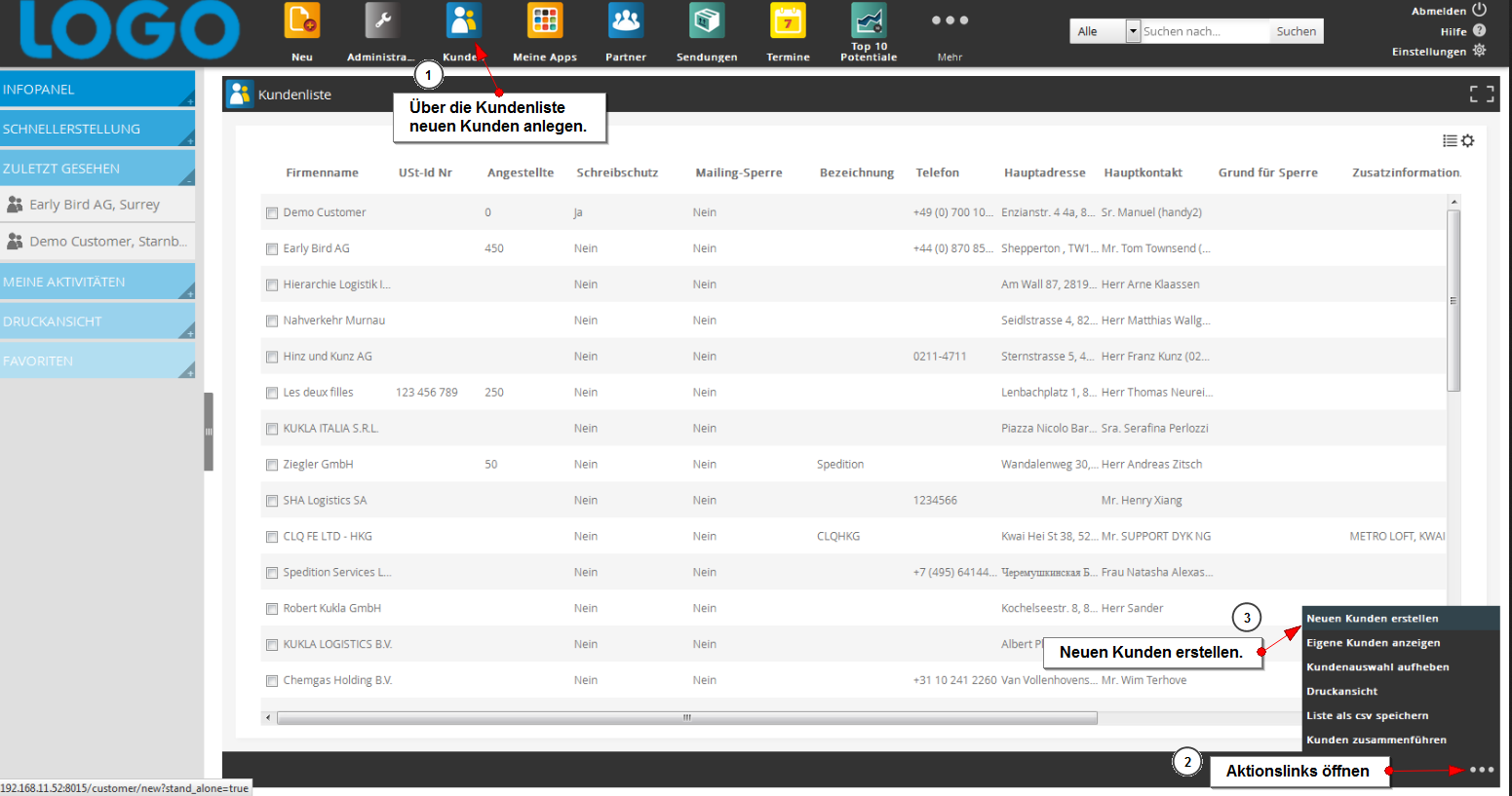Select Liste als csv speichern menu entry

(x=1367, y=716)
